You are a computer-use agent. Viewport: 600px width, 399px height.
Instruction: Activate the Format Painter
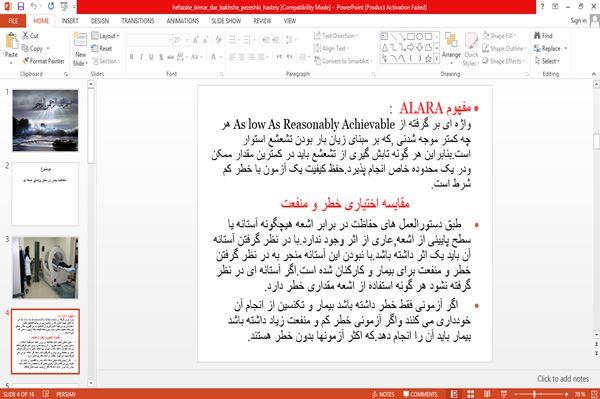click(x=43, y=61)
